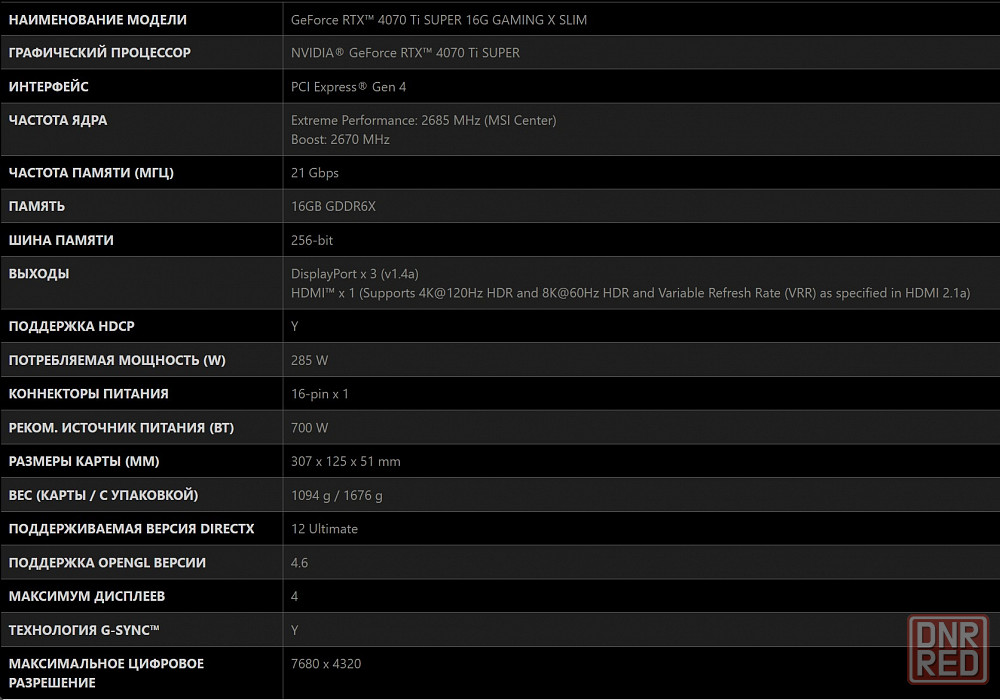Click the Boost 2670 MHz line

point(340,140)
